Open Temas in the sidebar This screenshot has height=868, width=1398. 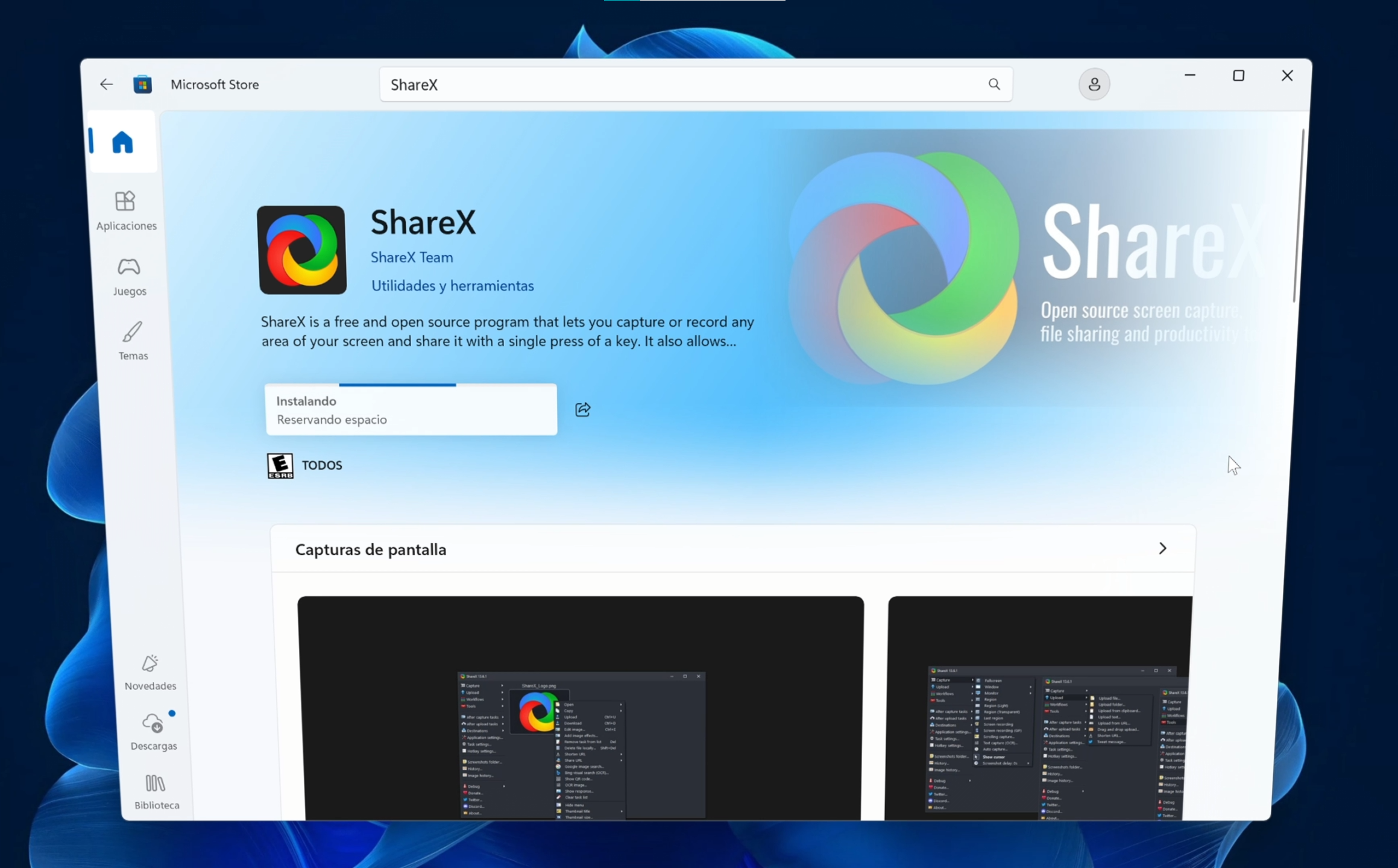pyautogui.click(x=133, y=341)
